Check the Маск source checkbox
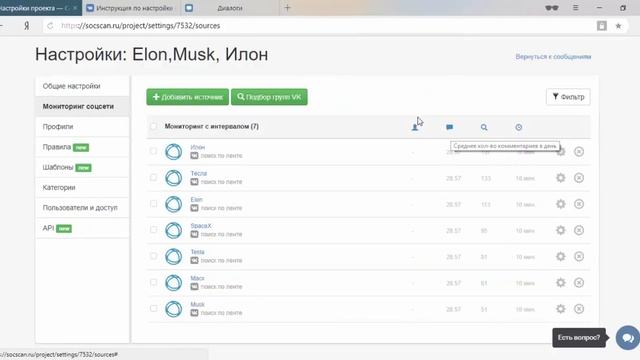Image resolution: width=640 pixels, height=360 pixels. pos(153,282)
